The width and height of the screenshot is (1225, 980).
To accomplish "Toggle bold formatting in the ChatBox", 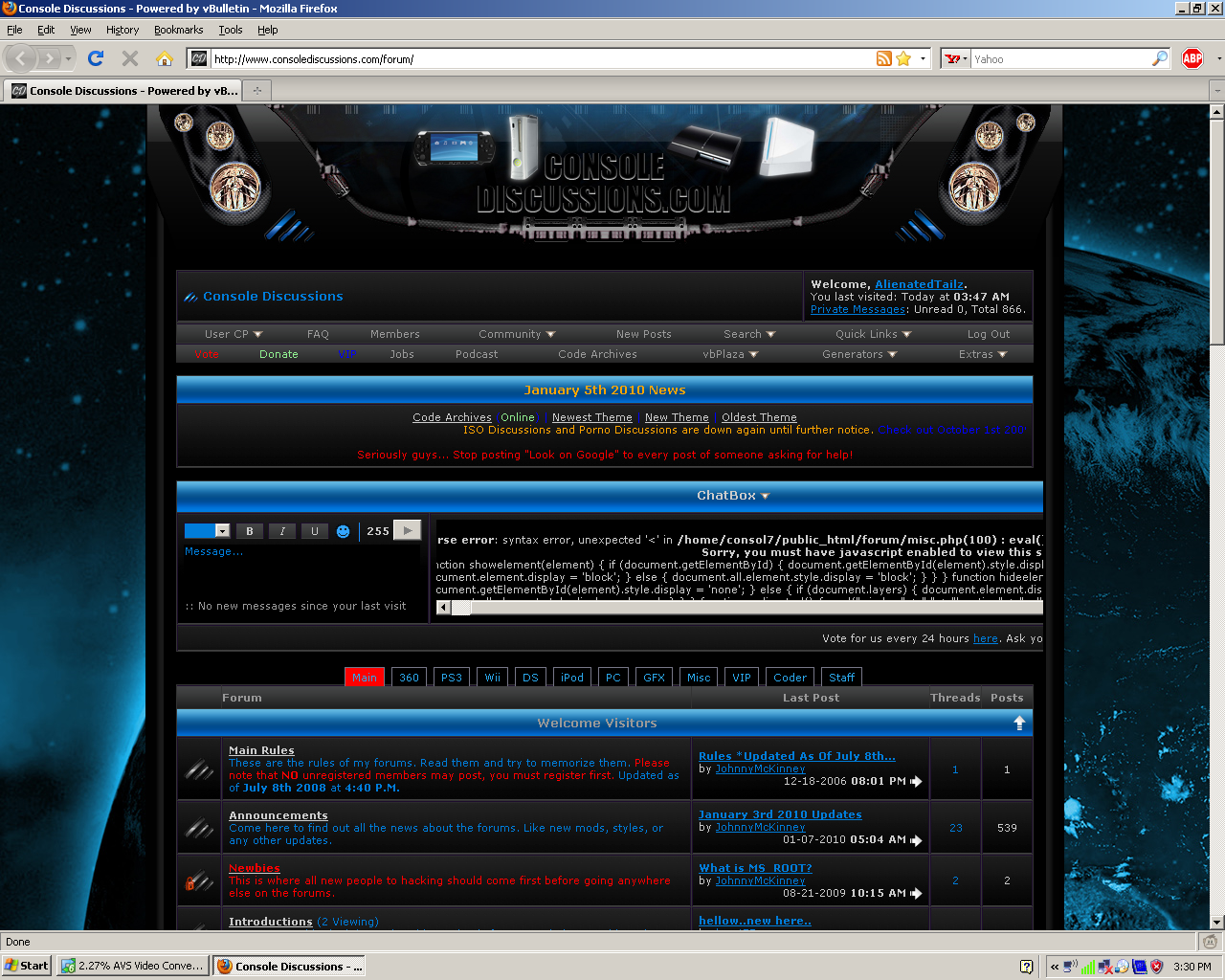I will click(250, 531).
